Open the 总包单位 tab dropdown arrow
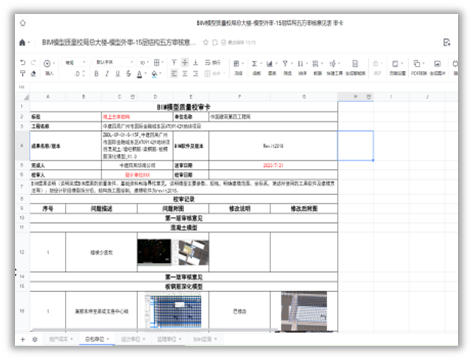The height and width of the screenshot is (360, 473). (108, 339)
